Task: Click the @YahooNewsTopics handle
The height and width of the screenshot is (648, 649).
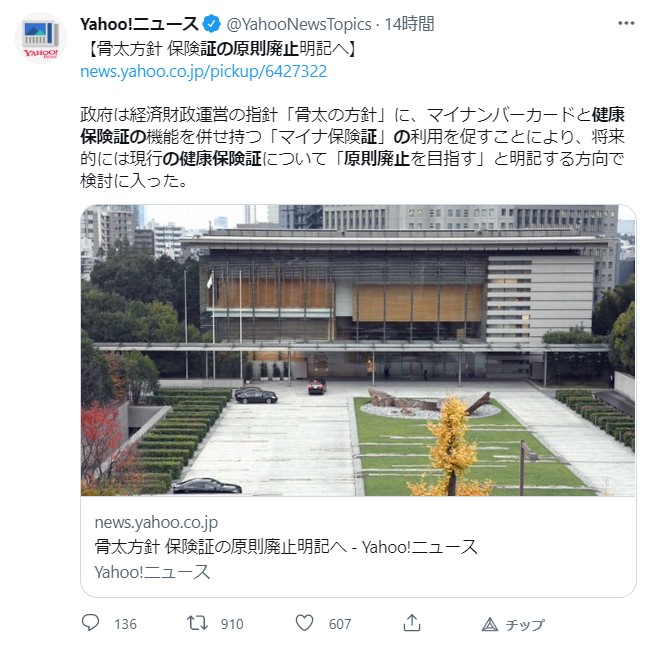Action: tap(298, 24)
